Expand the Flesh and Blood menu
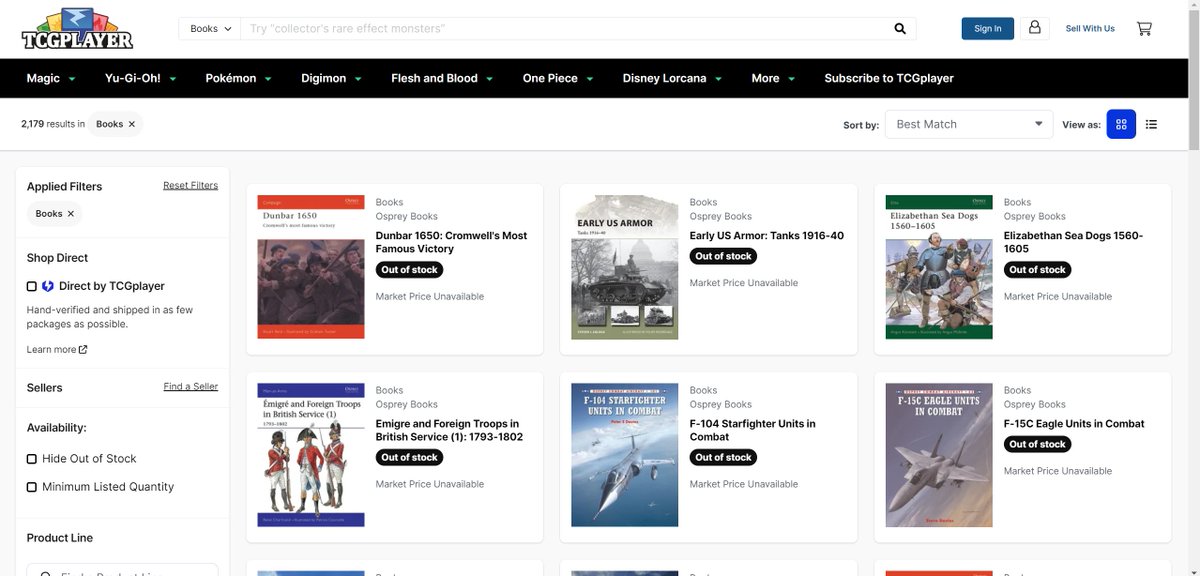This screenshot has height=576, width=1200. [442, 78]
